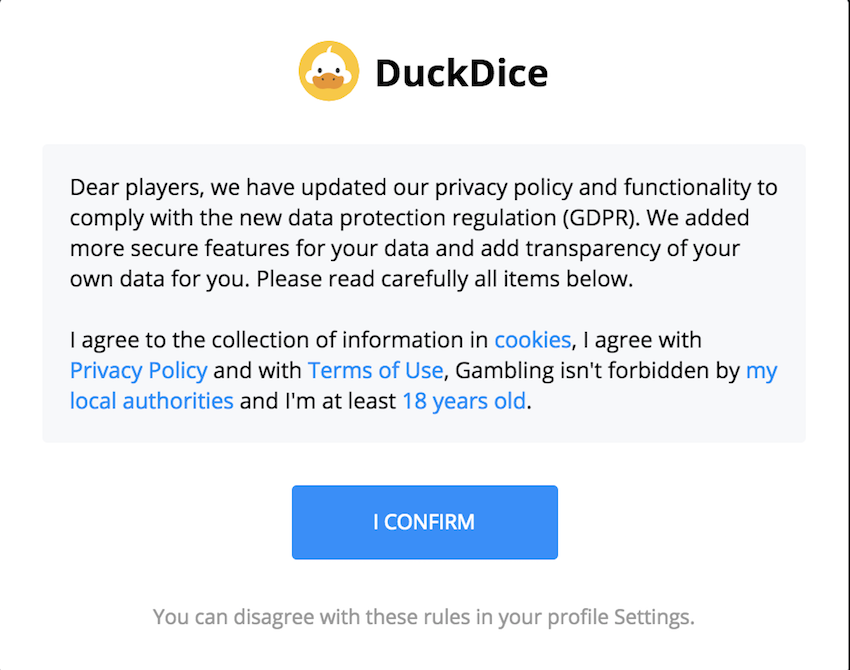850x670 pixels.
Task: Click the word Settings in footer note
Action: pos(654,617)
